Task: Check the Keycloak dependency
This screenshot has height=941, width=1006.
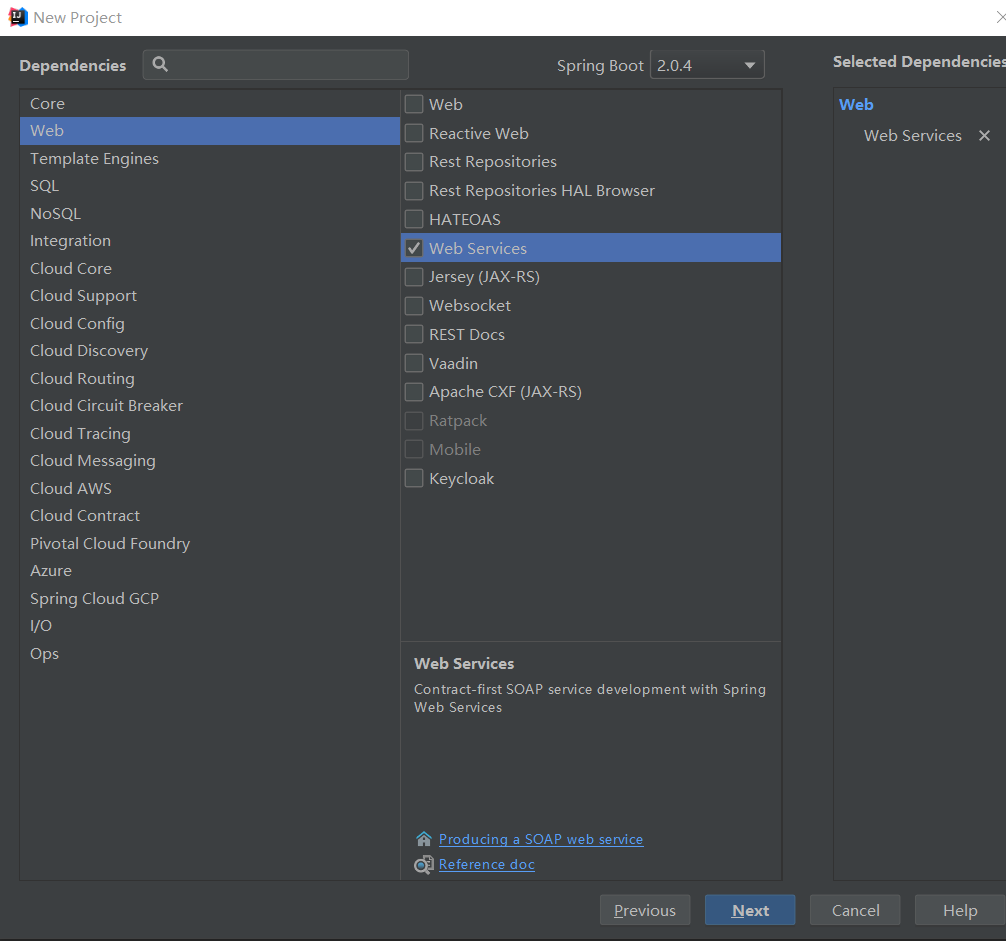Action: [x=414, y=478]
